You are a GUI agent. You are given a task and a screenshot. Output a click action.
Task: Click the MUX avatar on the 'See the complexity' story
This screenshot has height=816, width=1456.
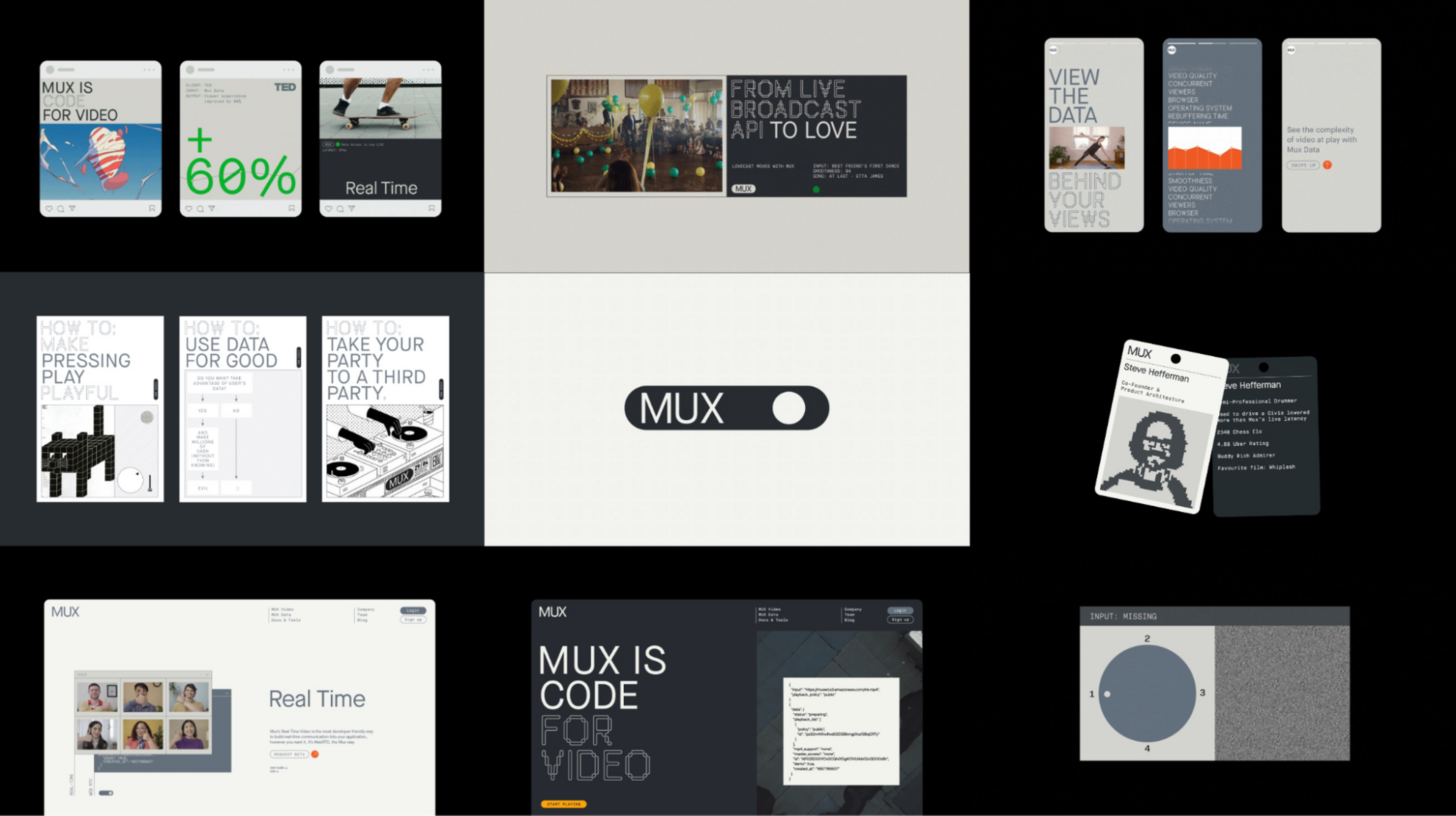pos(1291,50)
